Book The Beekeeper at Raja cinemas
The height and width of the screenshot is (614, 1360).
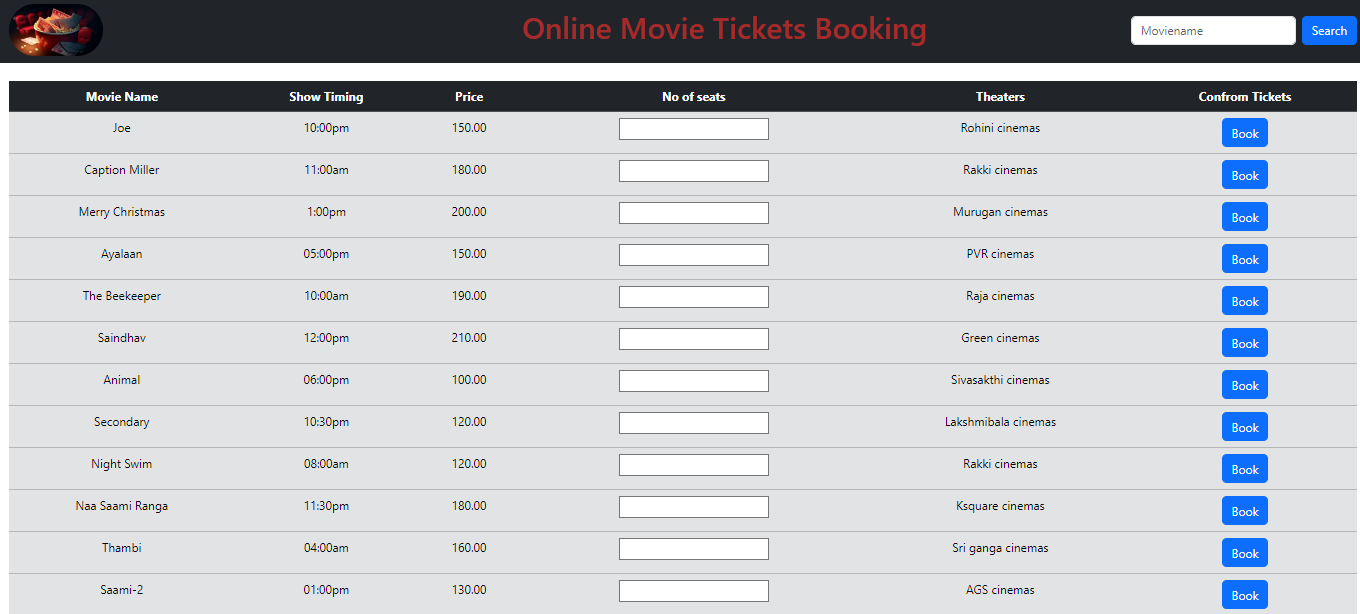1244,301
